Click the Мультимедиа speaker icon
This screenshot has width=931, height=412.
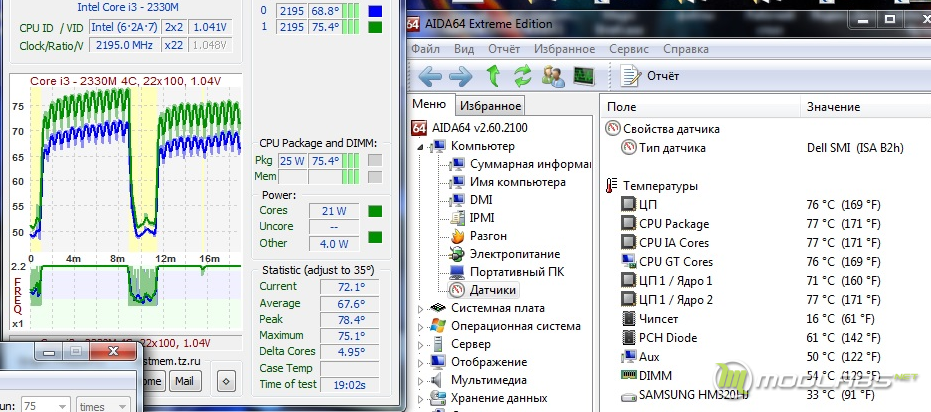click(437, 380)
